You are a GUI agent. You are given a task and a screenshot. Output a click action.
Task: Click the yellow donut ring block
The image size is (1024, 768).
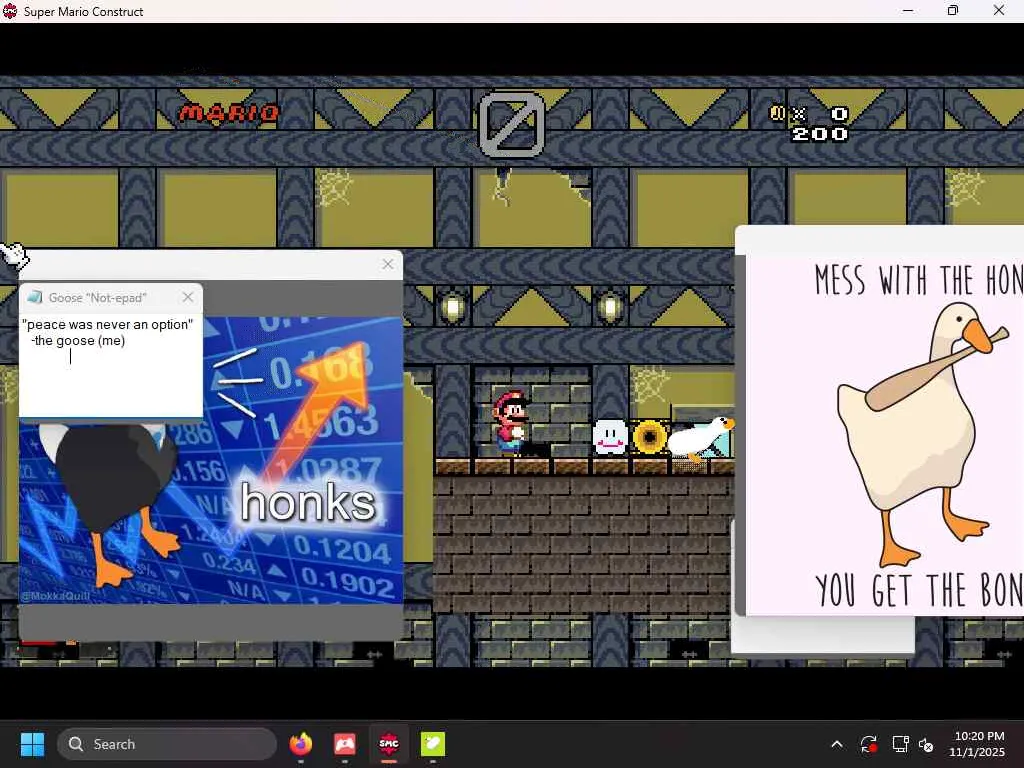pyautogui.click(x=650, y=437)
